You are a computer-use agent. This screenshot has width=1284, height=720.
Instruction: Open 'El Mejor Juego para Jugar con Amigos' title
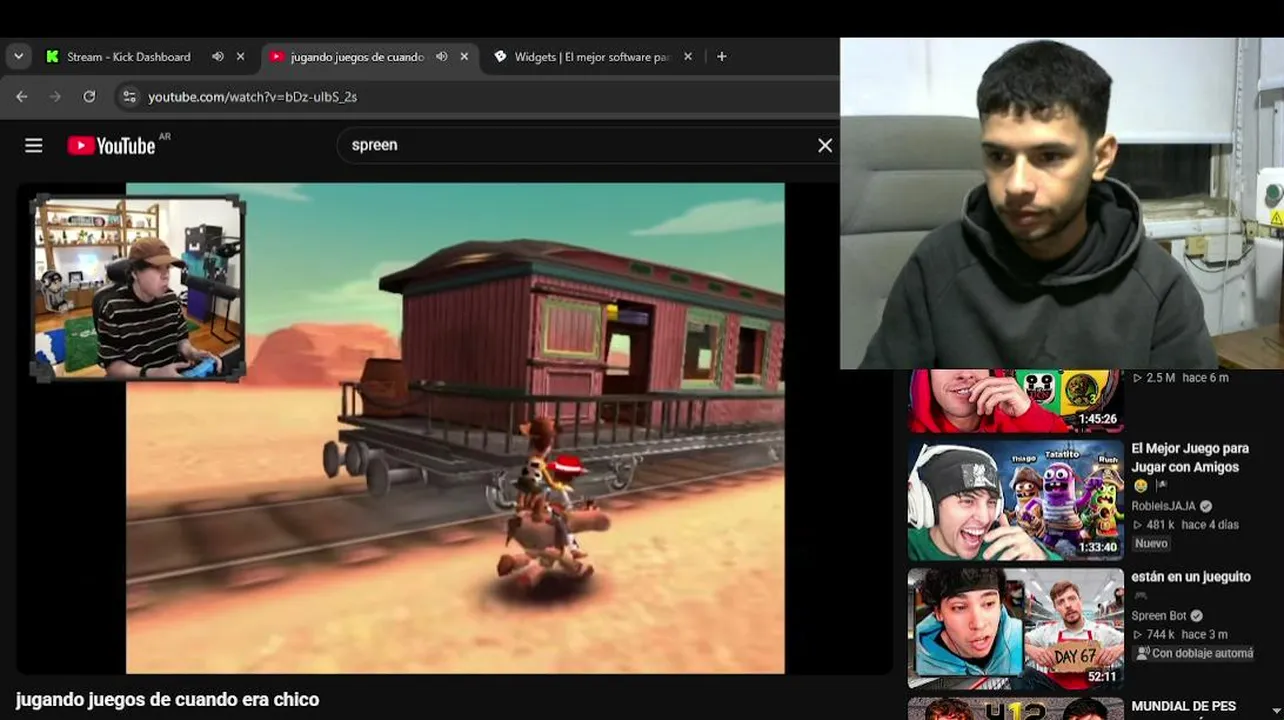click(1190, 458)
